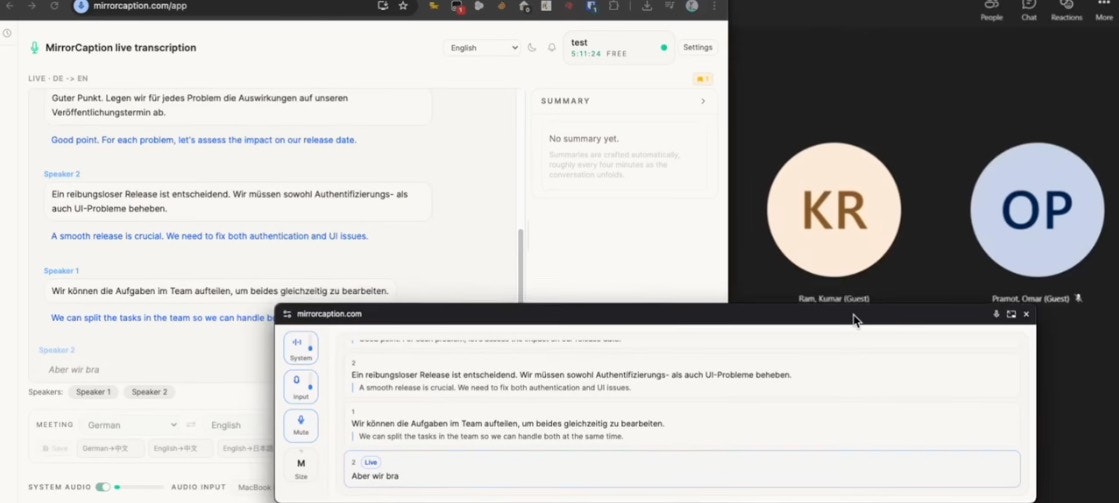Click "Guter Punkt. Legen wir" transcript bubble
This screenshot has width=1119, height=503.
[238, 106]
